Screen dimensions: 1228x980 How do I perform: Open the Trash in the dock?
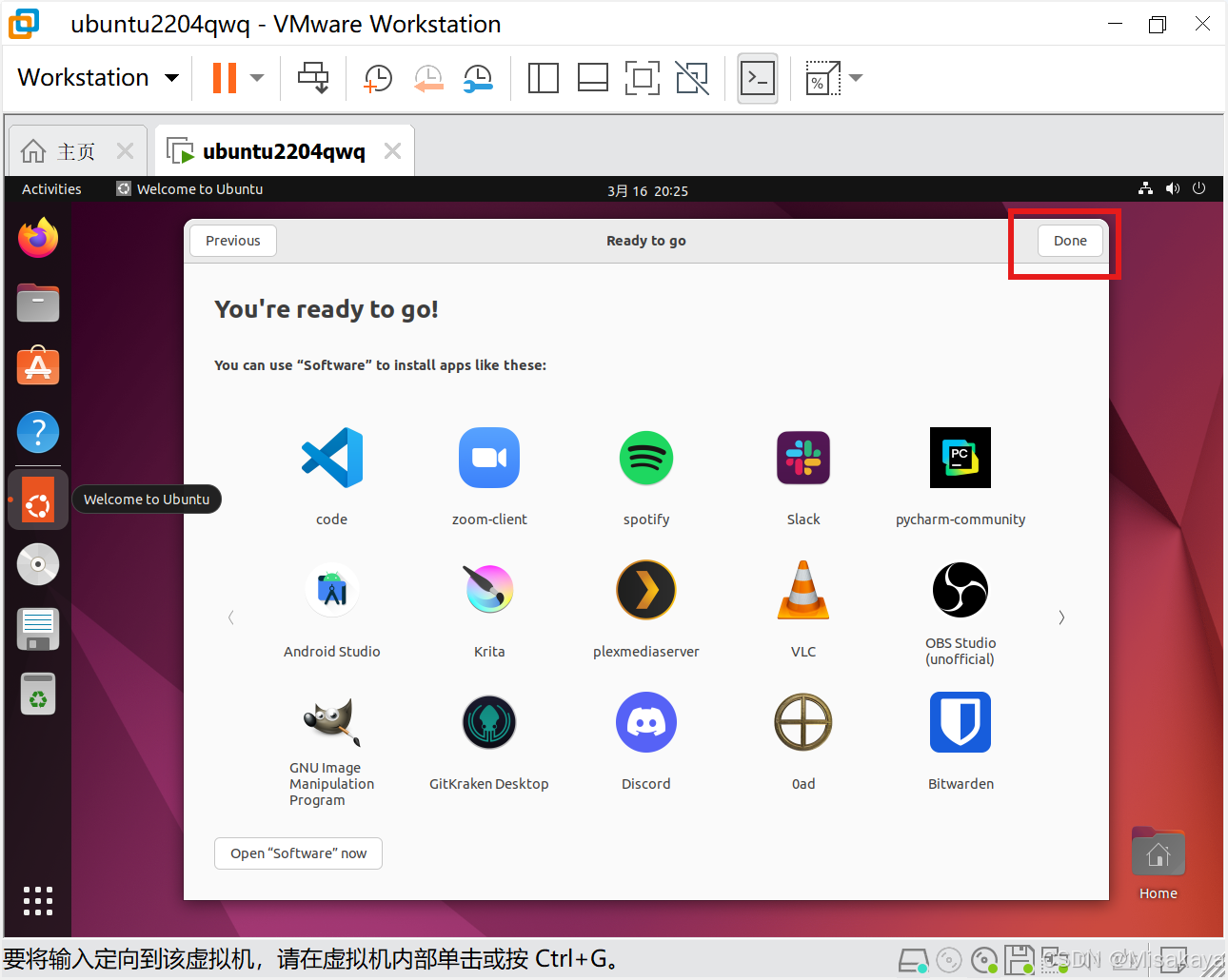[38, 694]
